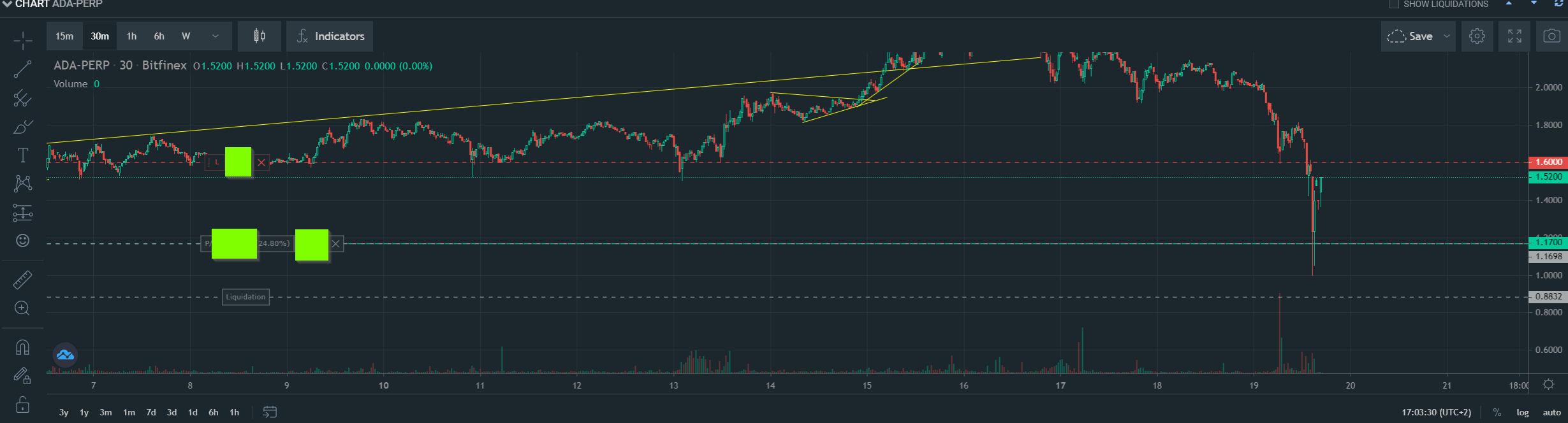Open the Indicators panel
This screenshot has width=1568, height=423.
(x=330, y=36)
